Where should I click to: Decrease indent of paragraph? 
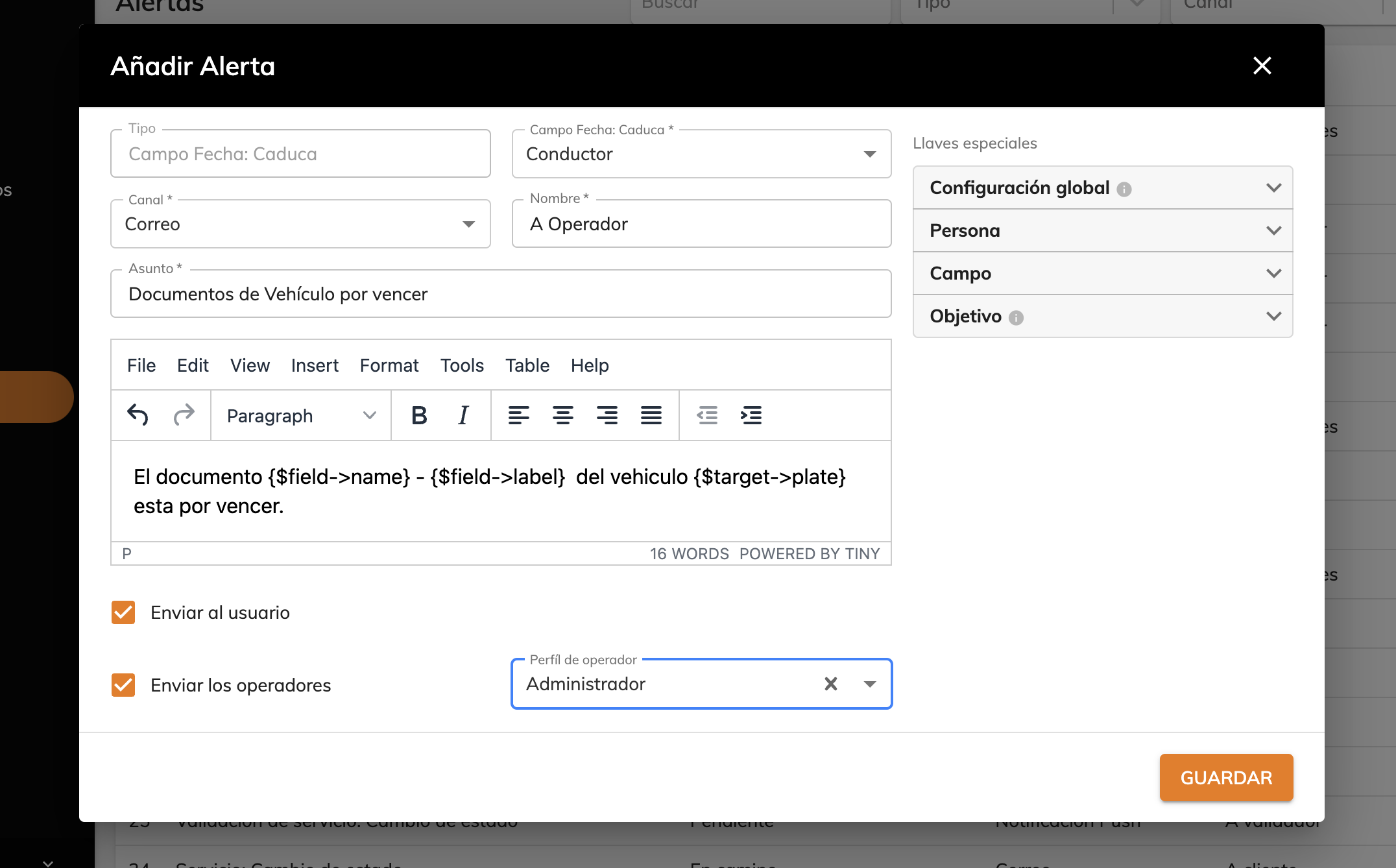point(707,415)
